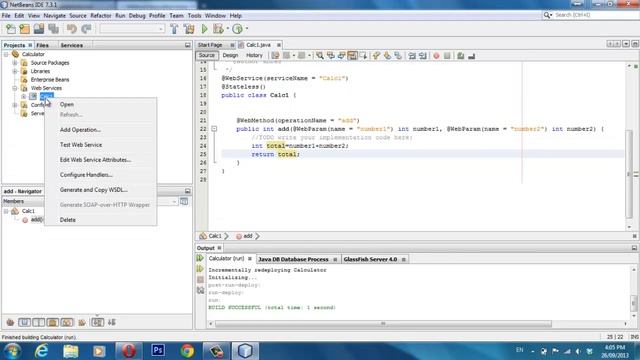Screen dimensions: 640x360
Task: Toggle the Highlight Search editor button
Action: (x=352, y=56)
